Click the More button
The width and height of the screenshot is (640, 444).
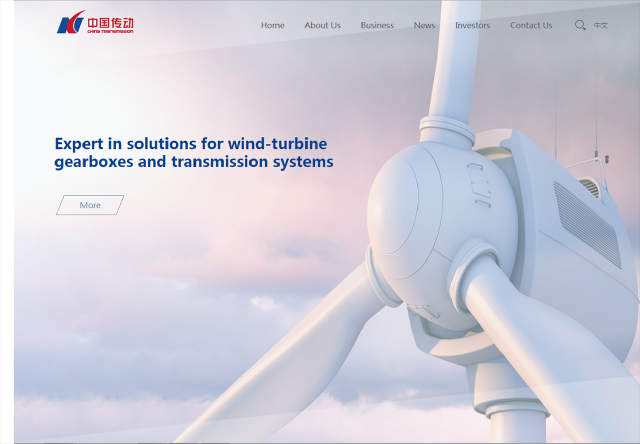[90, 205]
